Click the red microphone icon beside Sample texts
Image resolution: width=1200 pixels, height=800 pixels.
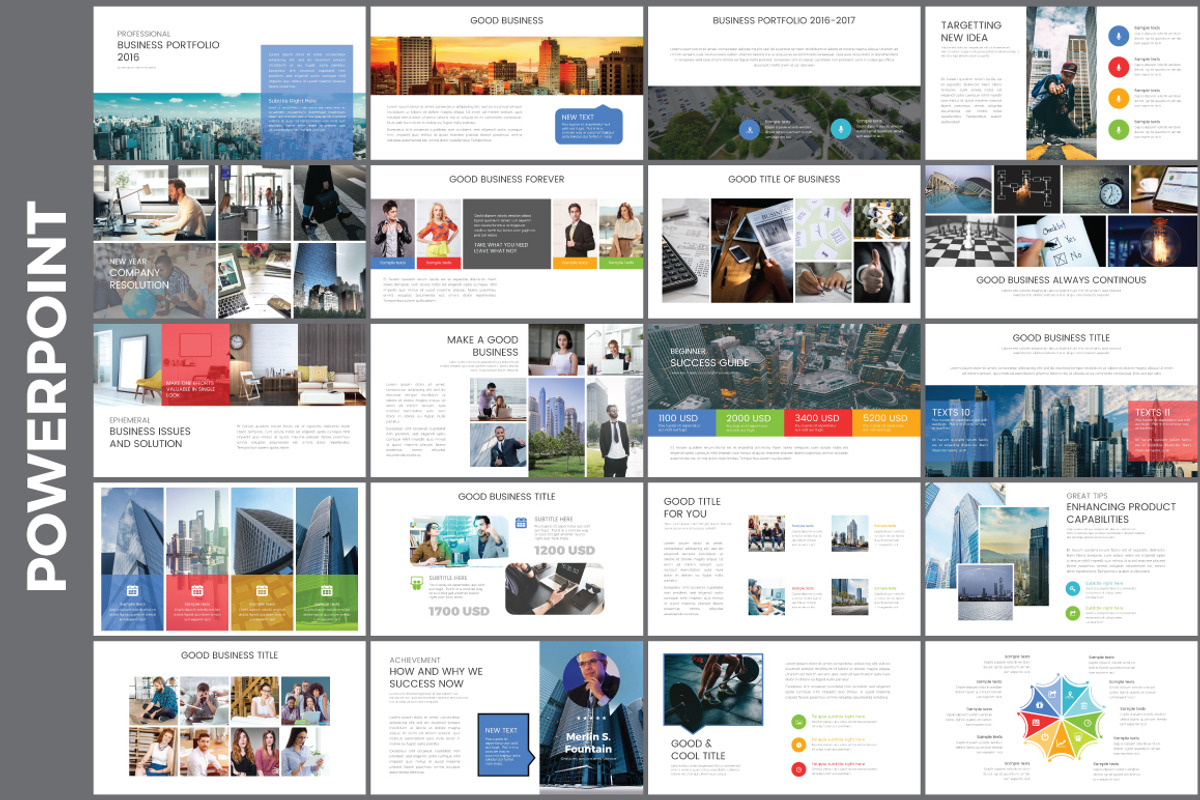pos(1118,67)
